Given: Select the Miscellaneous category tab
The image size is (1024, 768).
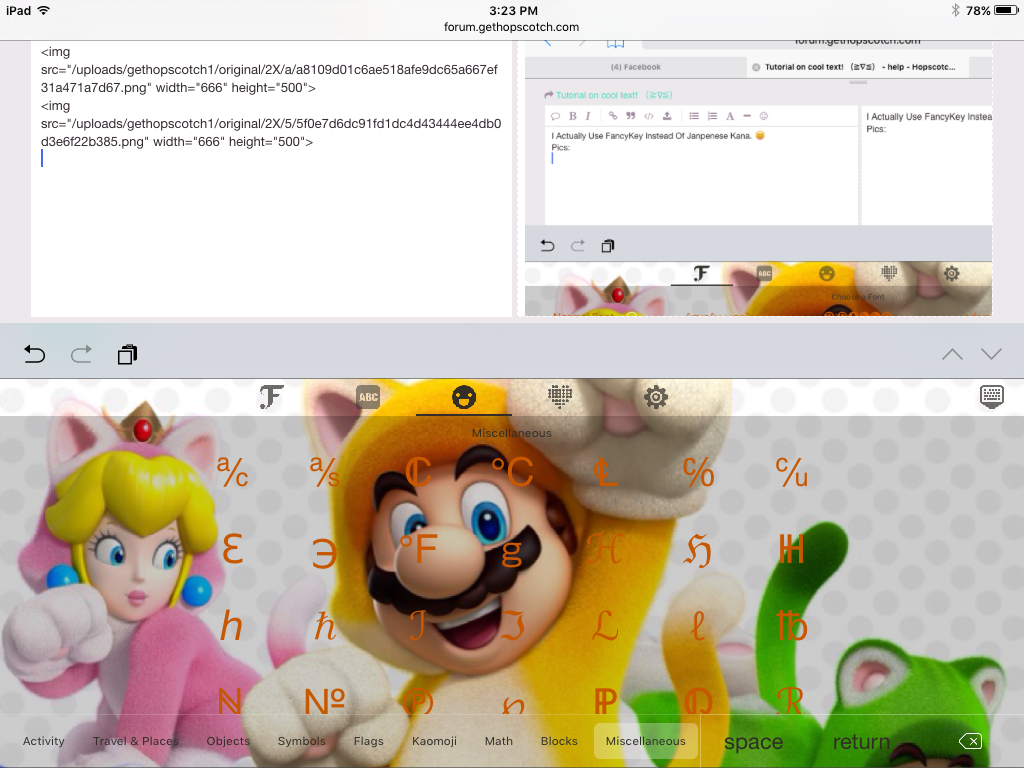Looking at the screenshot, I should coord(646,741).
